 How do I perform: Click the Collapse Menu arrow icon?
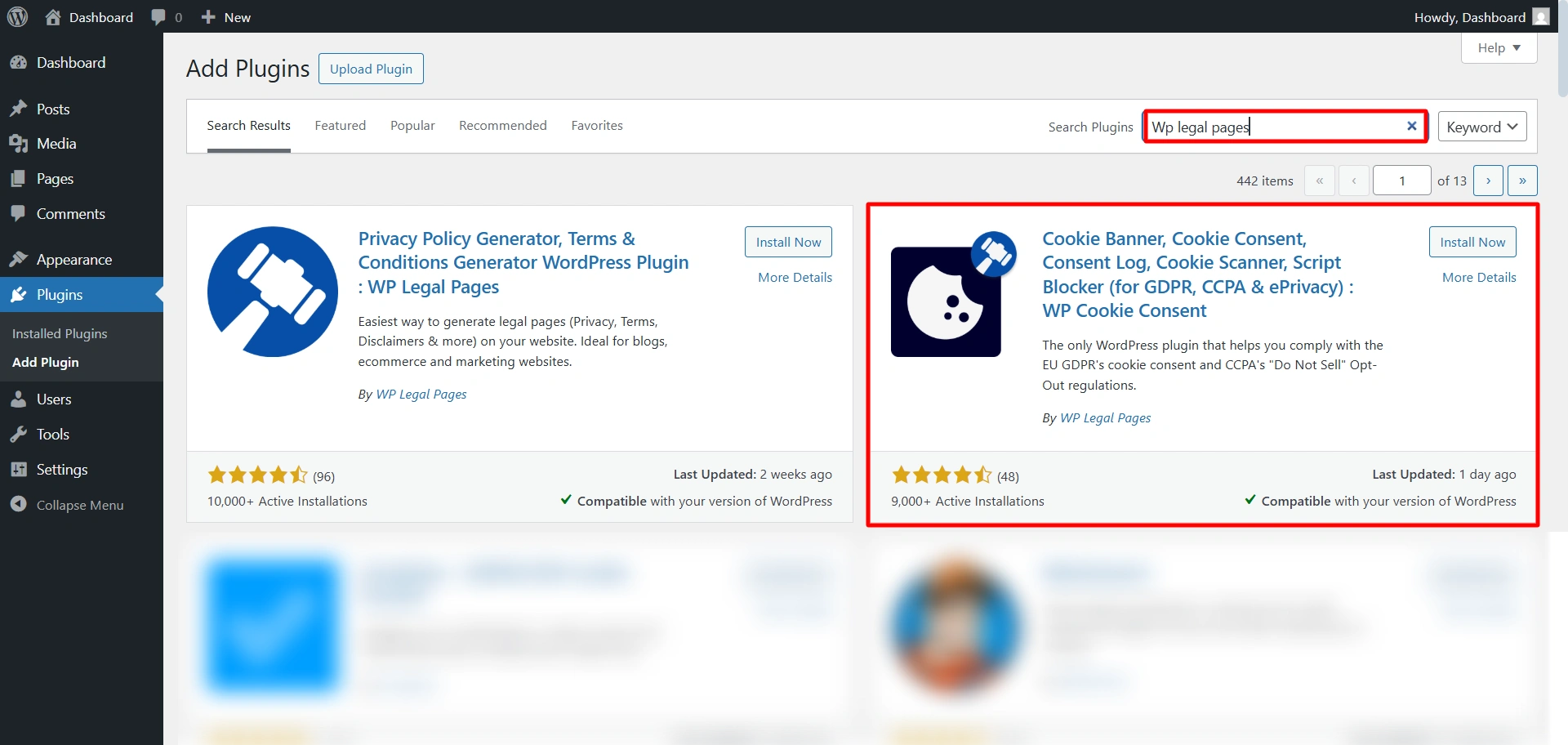point(19,504)
